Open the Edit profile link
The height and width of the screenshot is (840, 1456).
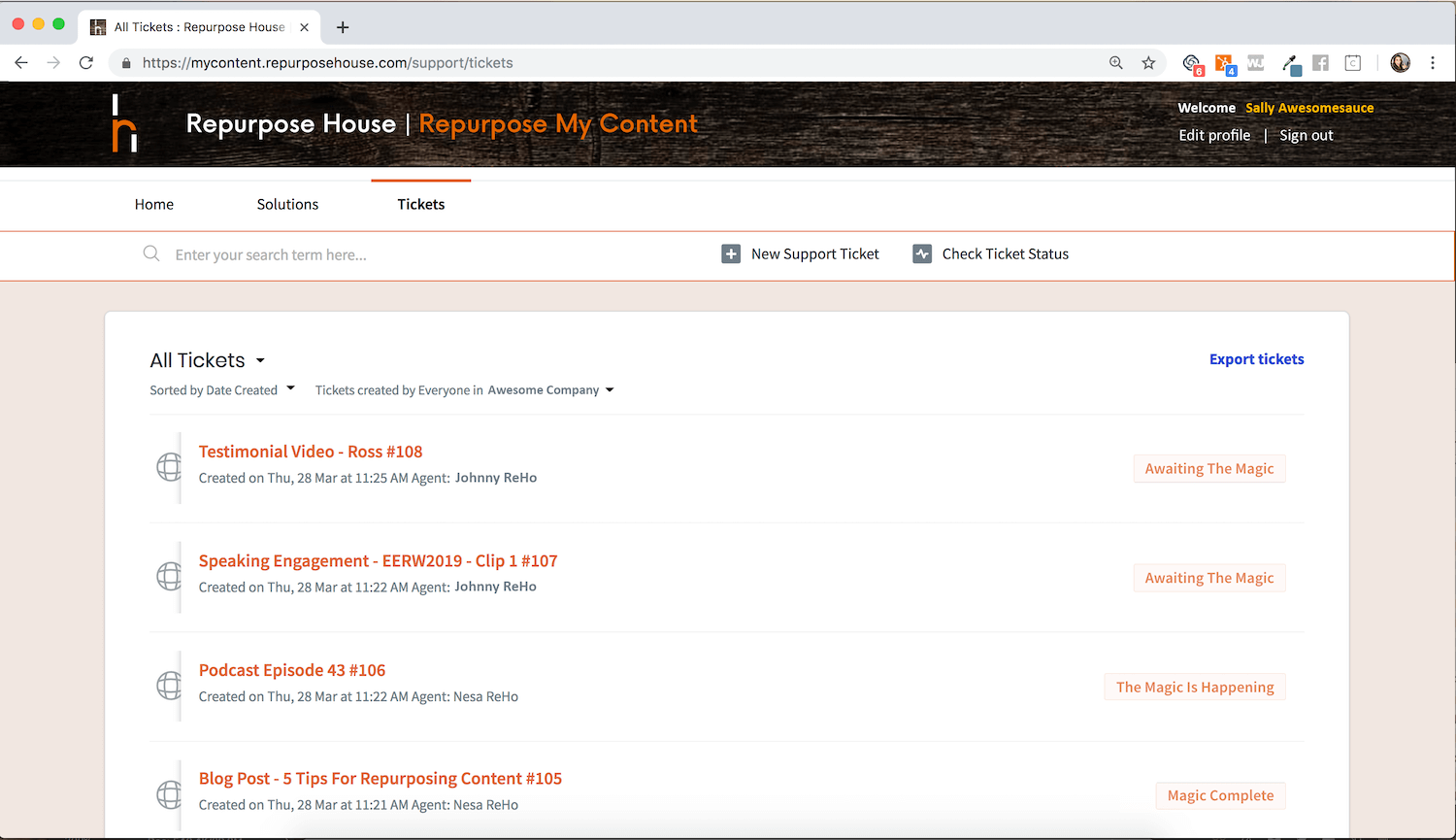(1214, 135)
